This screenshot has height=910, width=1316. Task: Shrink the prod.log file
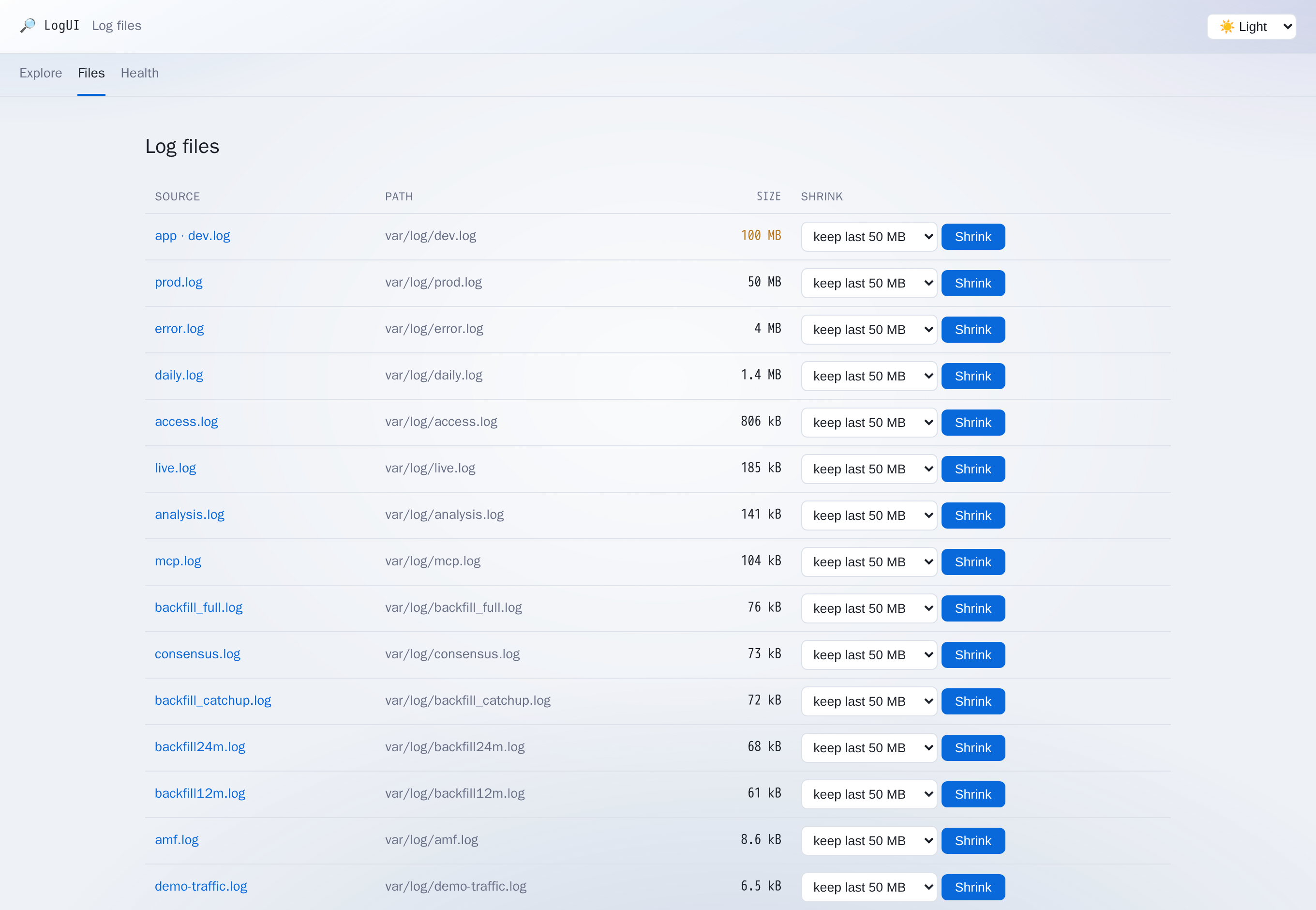point(973,283)
